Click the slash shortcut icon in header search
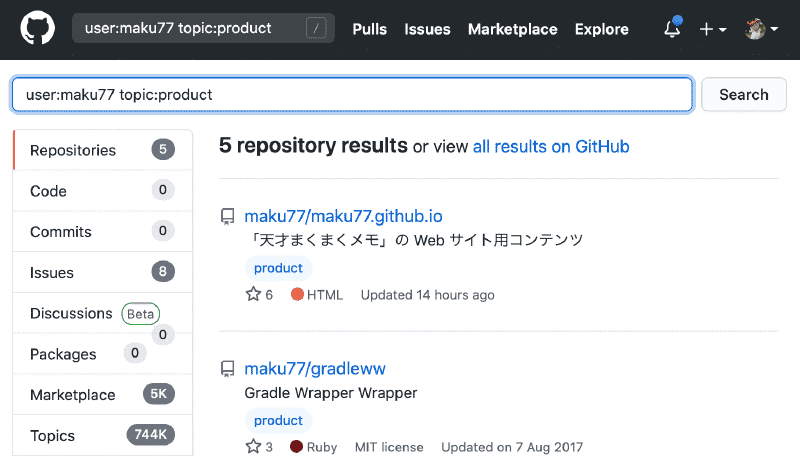The image size is (800, 456). (x=317, y=29)
